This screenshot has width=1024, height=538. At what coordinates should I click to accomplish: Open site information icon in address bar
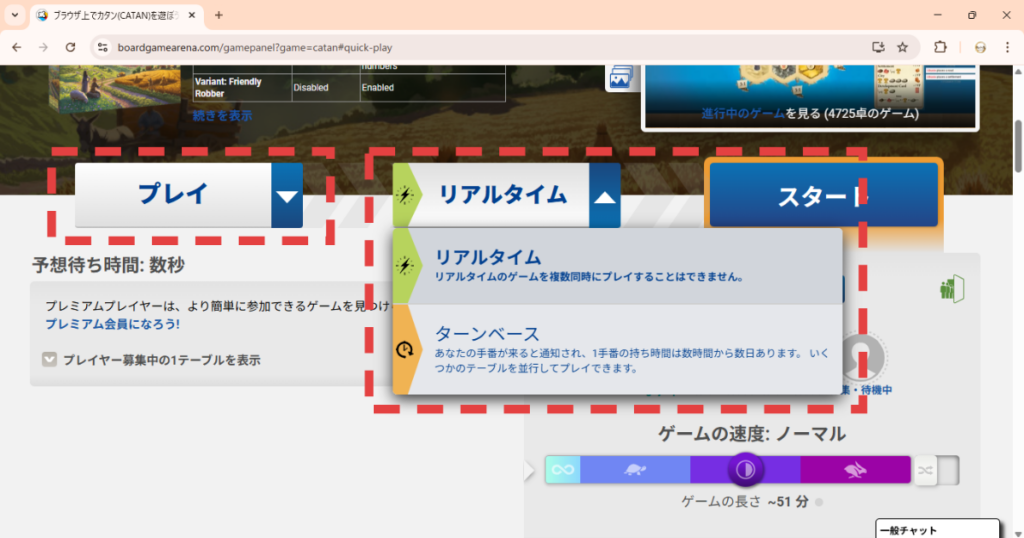tap(103, 47)
